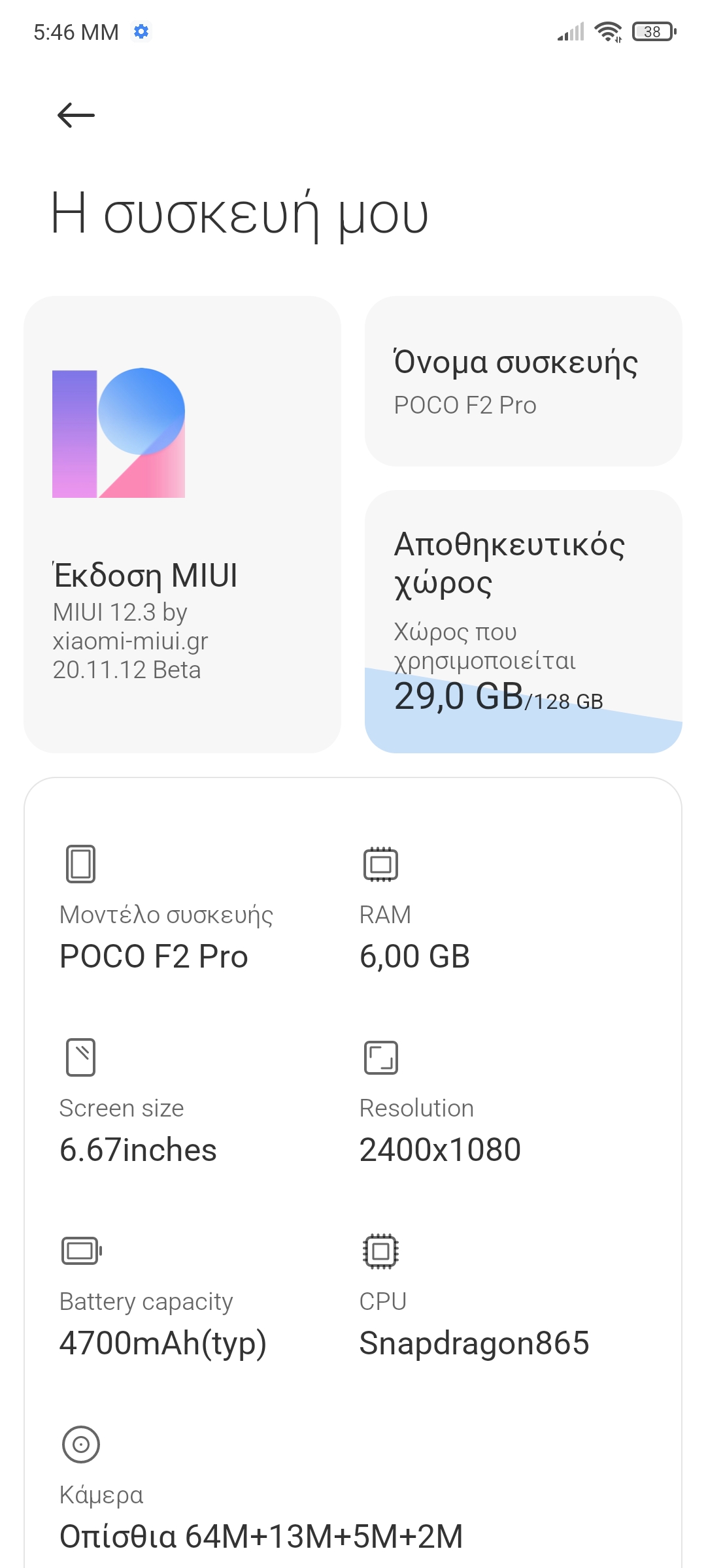Viewport: 706px width, 1568px height.
Task: Tap the Η συσκευή μου title
Action: tap(239, 214)
